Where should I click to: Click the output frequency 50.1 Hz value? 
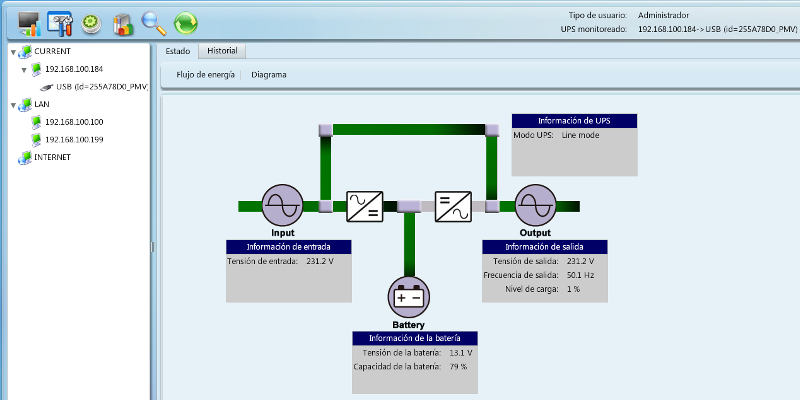click(x=581, y=275)
